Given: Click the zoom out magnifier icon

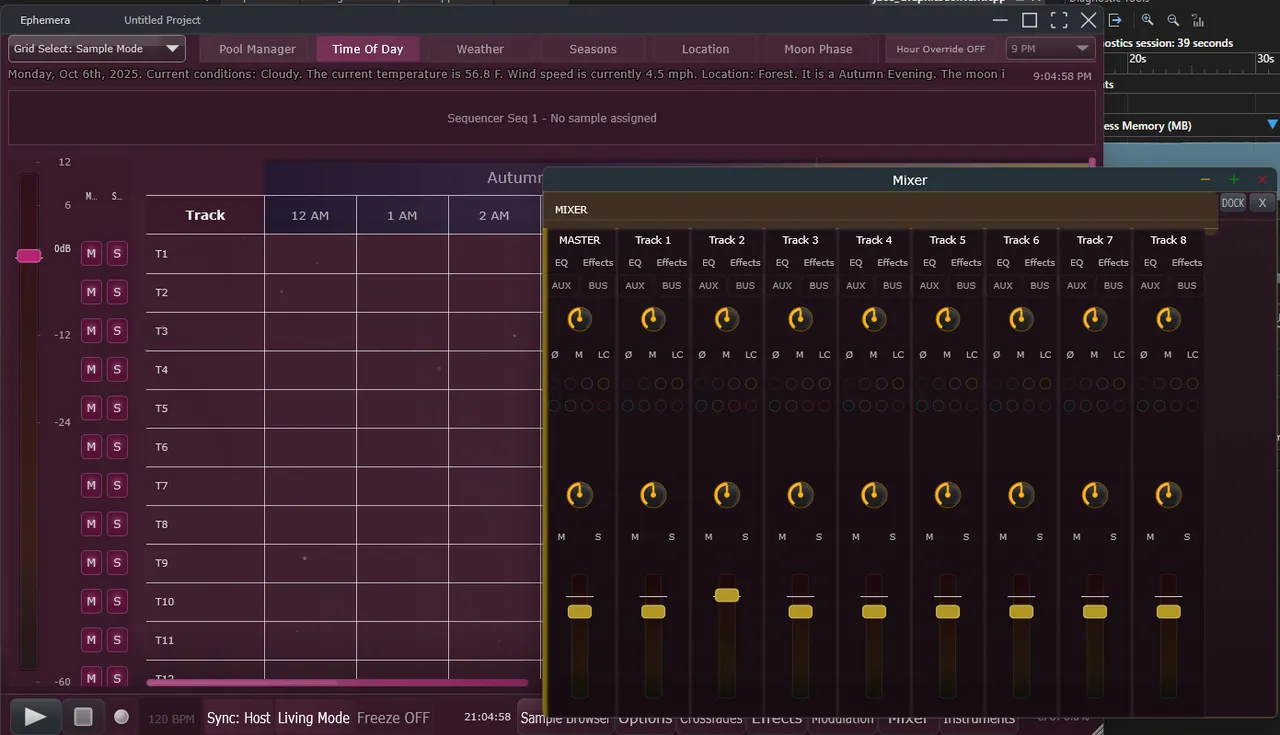Looking at the screenshot, I should pyautogui.click(x=1173, y=20).
